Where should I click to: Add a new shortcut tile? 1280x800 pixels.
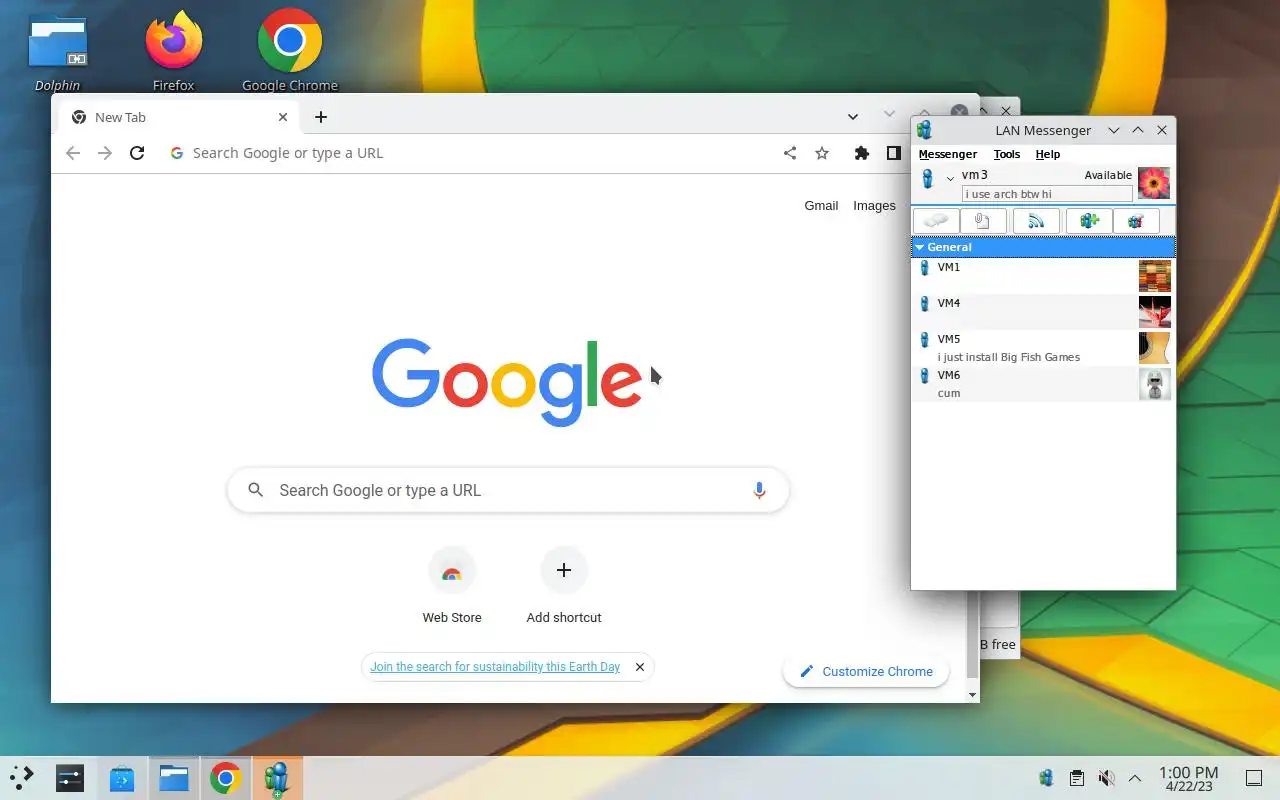tap(564, 587)
